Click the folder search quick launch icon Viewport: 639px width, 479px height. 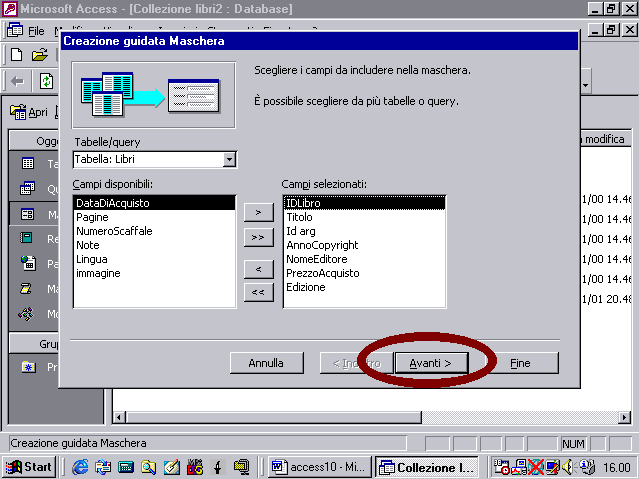tap(148, 467)
